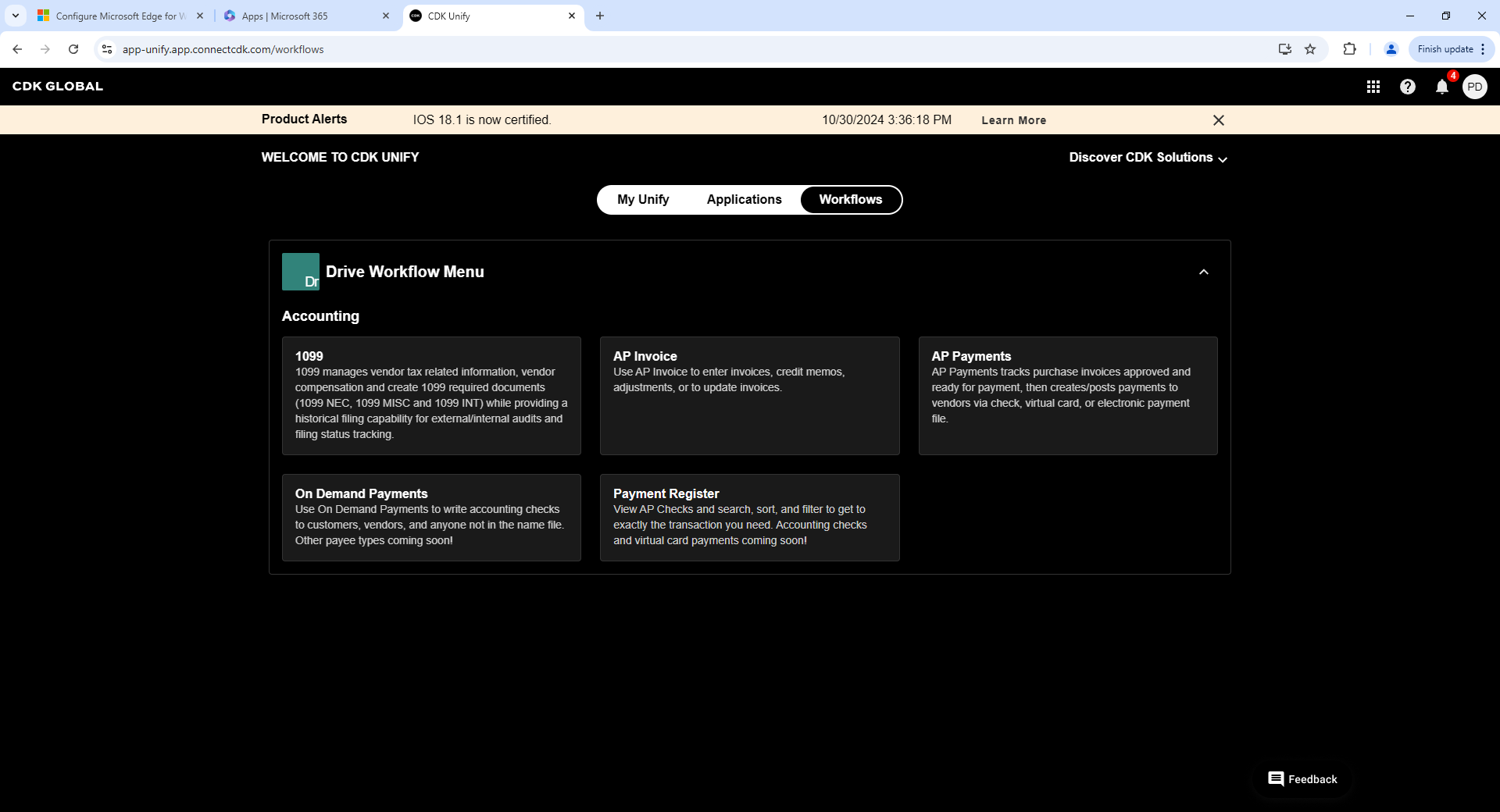Close the CDK Unify tab
The height and width of the screenshot is (812, 1500).
(572, 16)
